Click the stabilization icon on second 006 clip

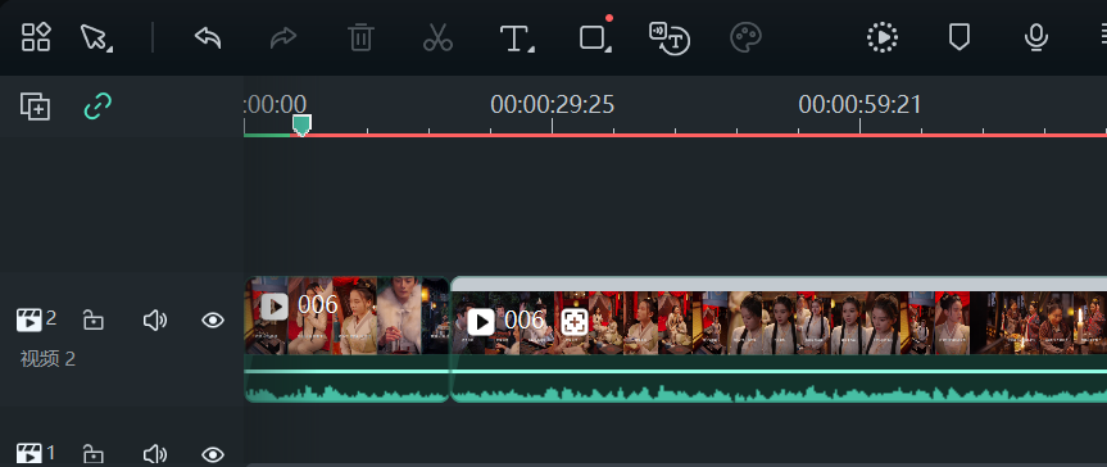(x=575, y=322)
